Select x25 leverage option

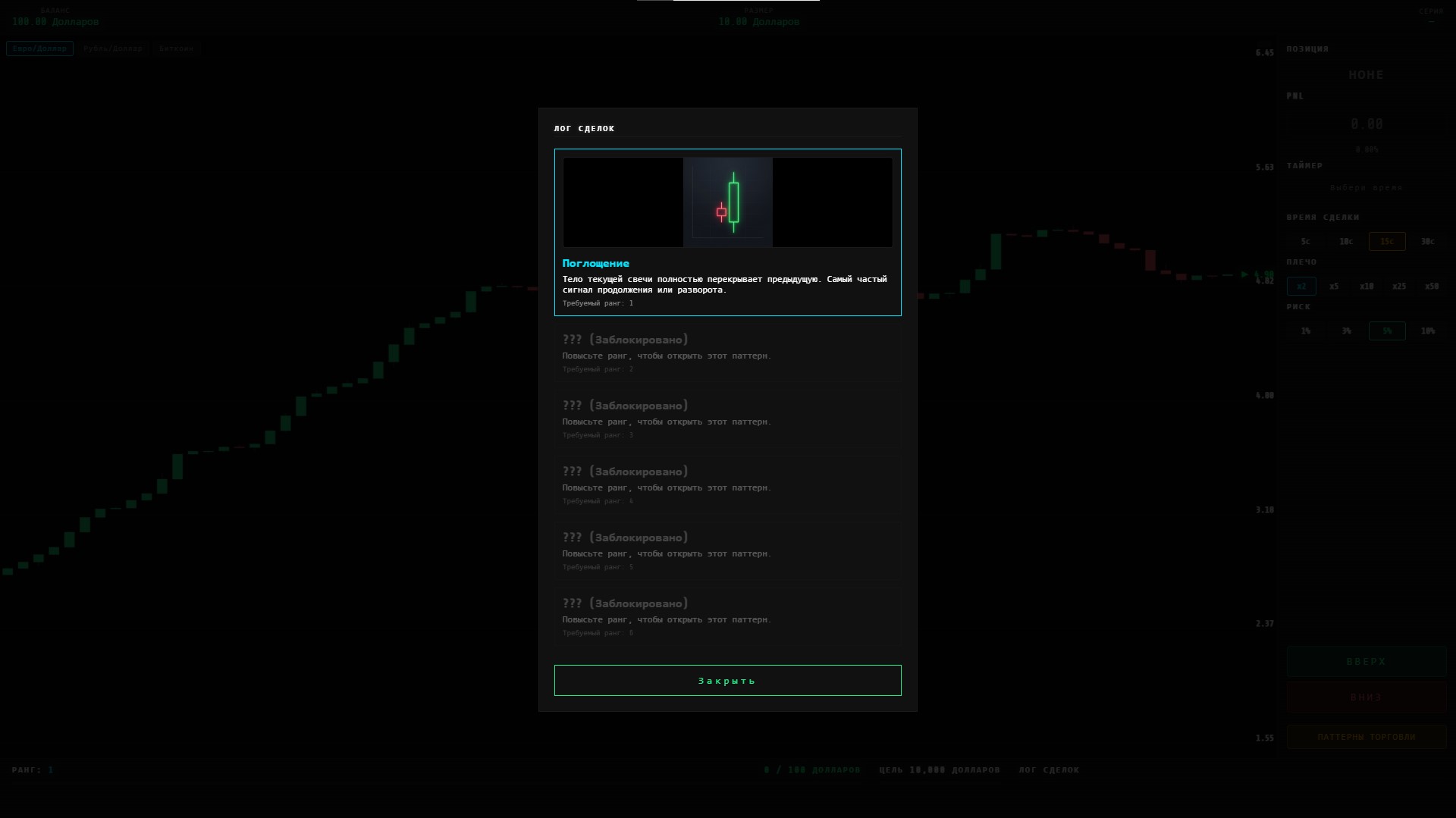[1398, 286]
